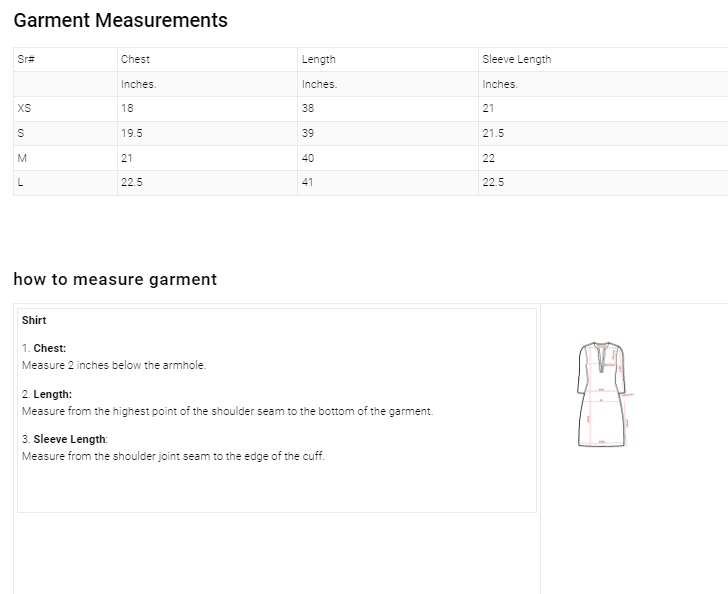The height and width of the screenshot is (594, 728).
Task: Select the Sleeve Length column header
Action: 516,59
